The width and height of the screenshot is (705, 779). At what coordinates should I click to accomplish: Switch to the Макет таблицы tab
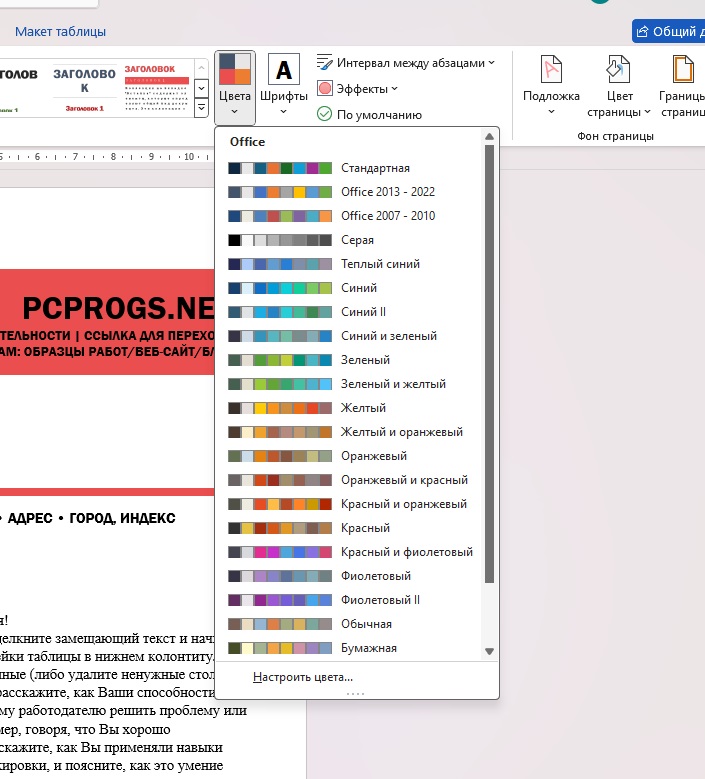tap(60, 31)
